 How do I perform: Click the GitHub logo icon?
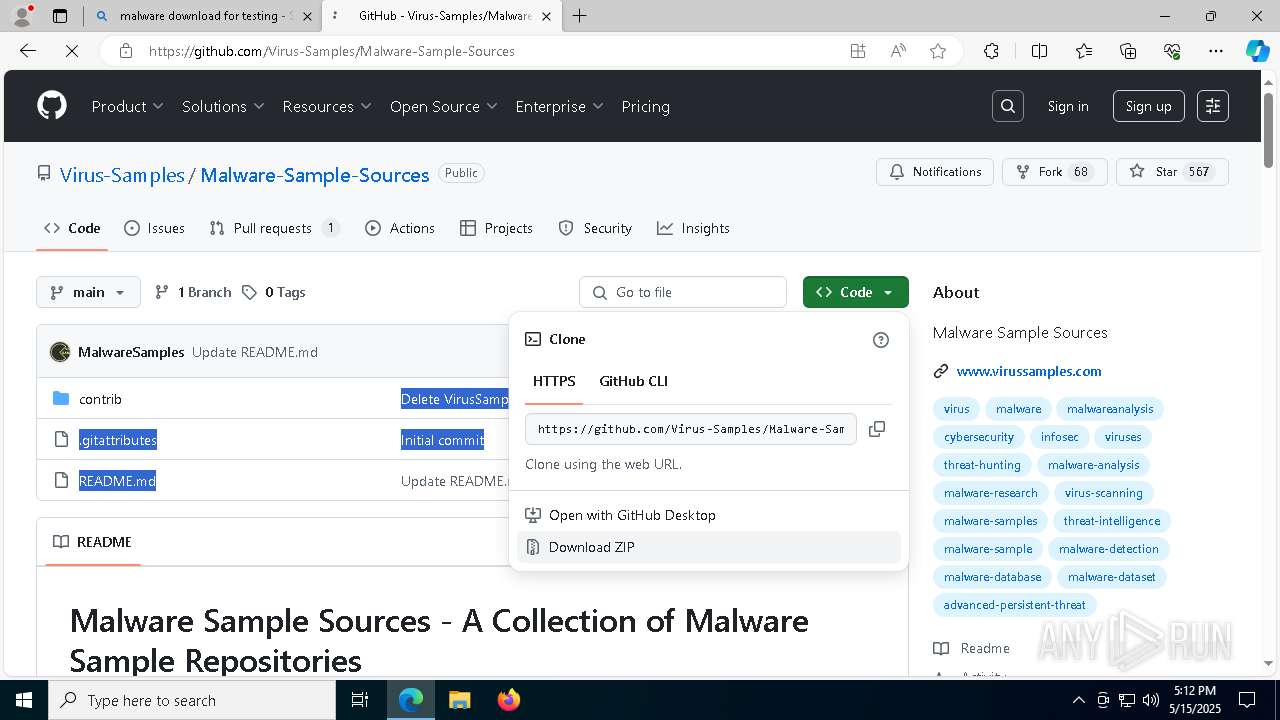[52, 106]
